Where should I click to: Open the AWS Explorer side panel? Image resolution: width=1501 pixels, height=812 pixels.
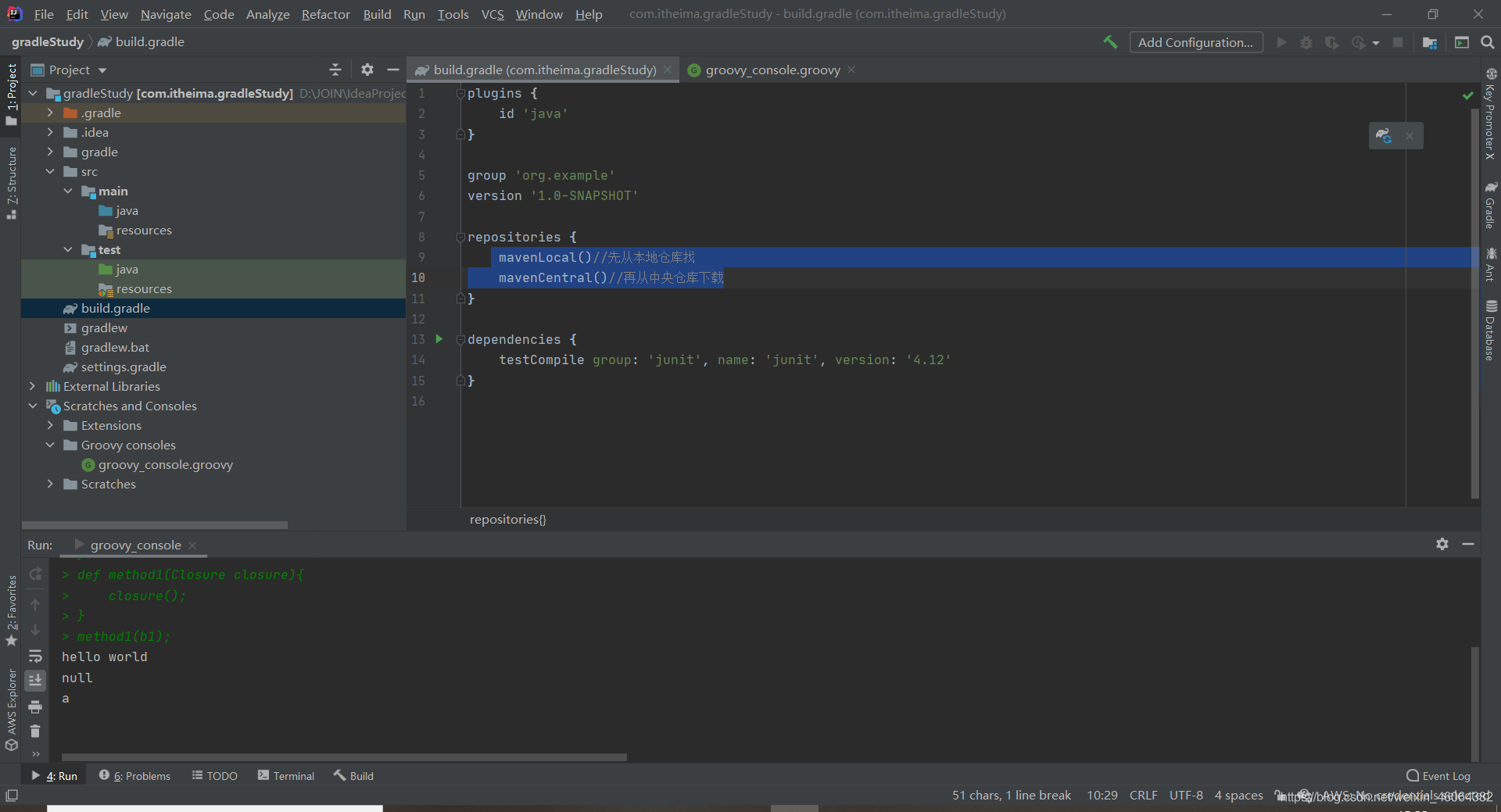point(11,710)
